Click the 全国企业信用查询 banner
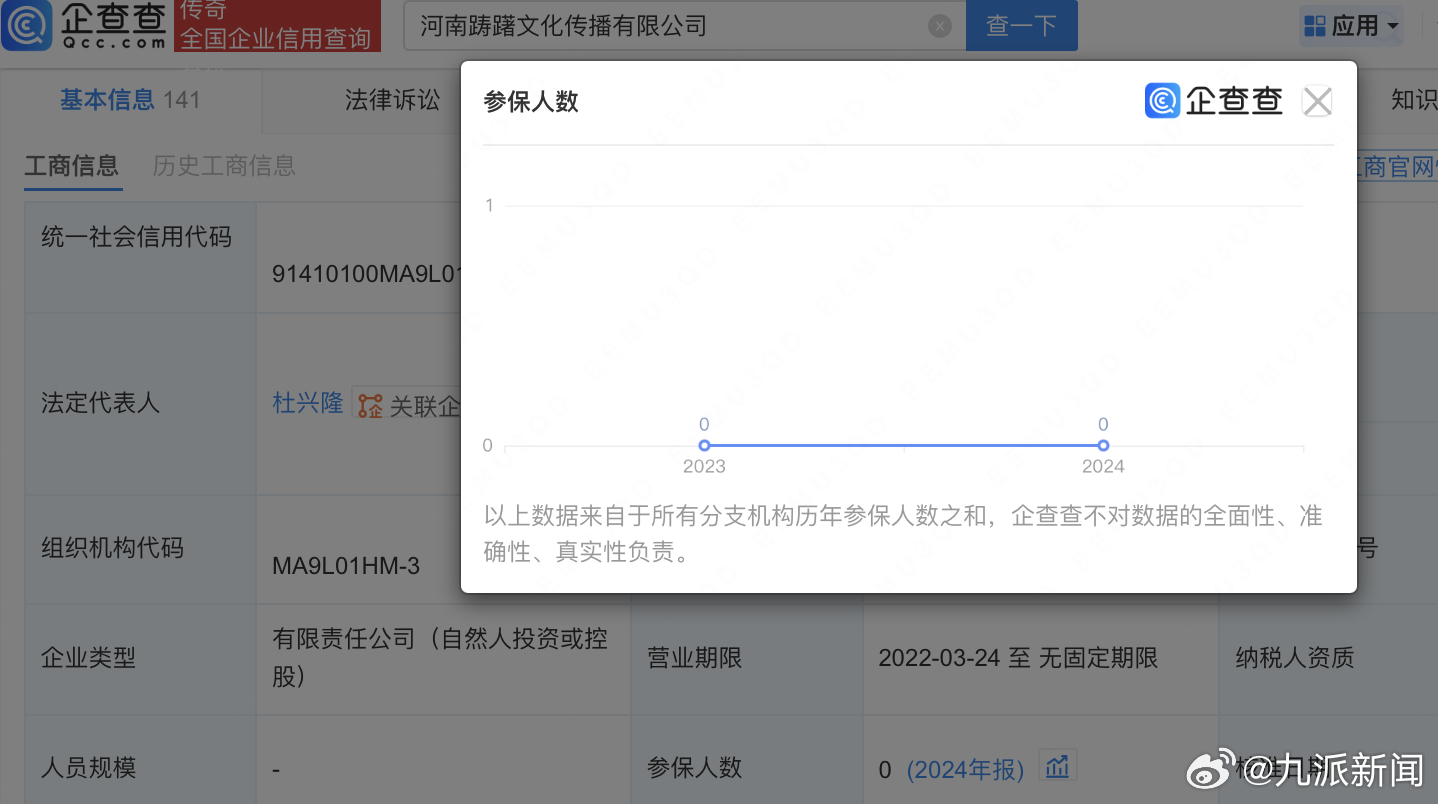 (277, 26)
